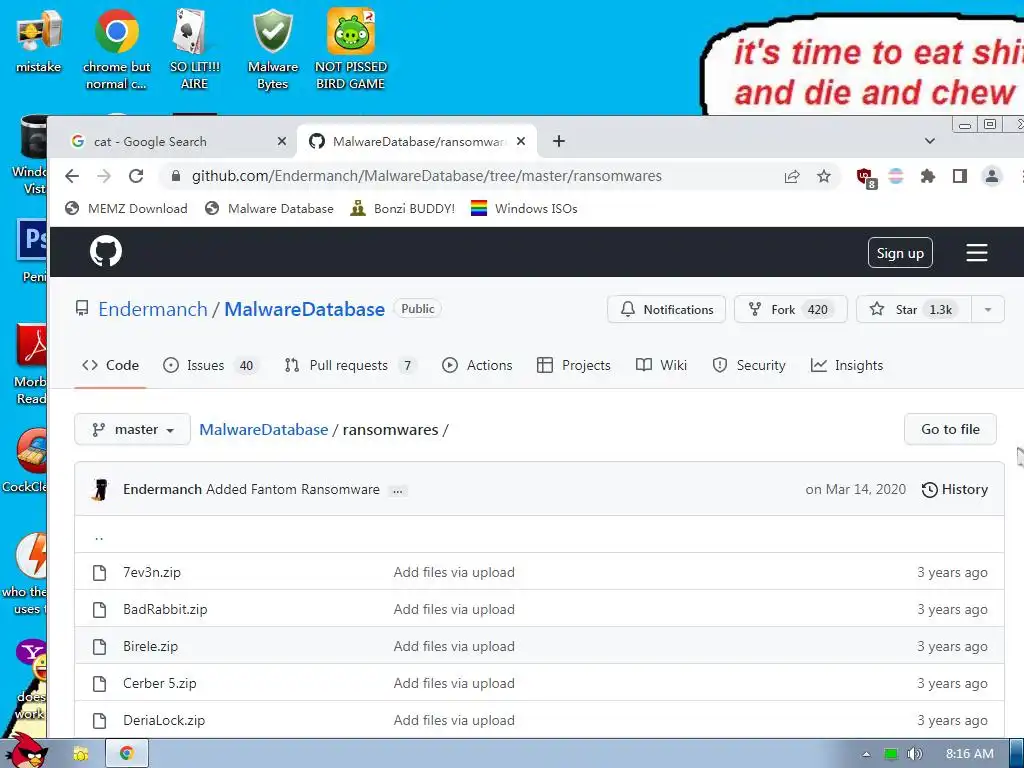Show hidden tray icons arrow
The width and height of the screenshot is (1024, 768).
(x=866, y=754)
